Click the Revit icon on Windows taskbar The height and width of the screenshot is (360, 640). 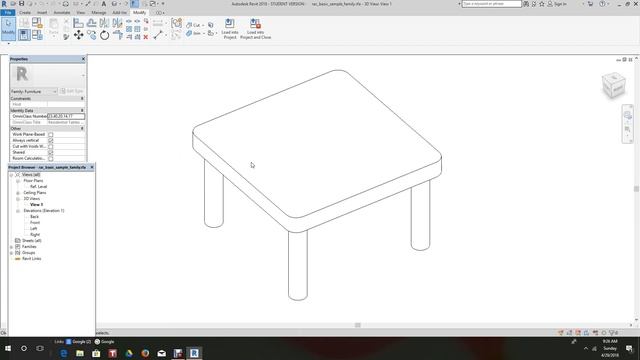[x=194, y=353]
